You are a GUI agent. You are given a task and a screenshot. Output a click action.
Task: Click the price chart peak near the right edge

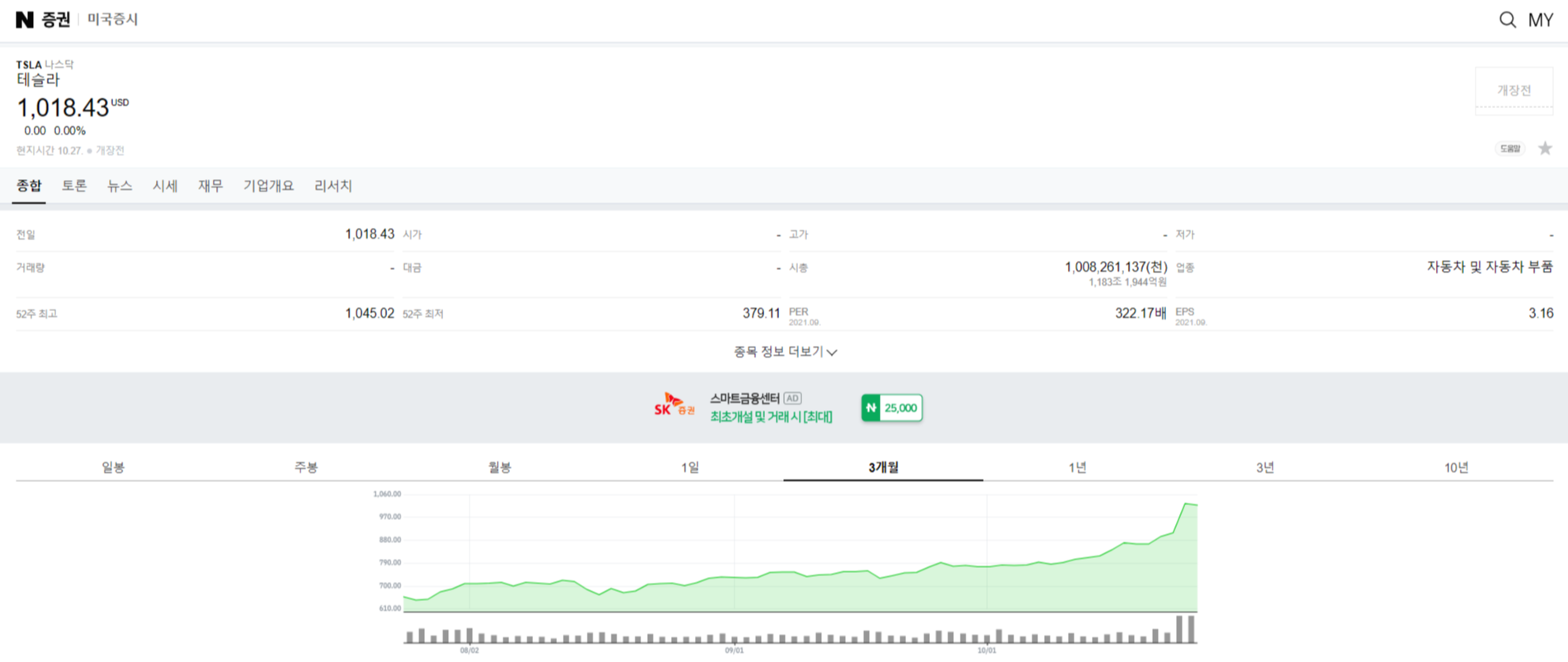(1187, 504)
